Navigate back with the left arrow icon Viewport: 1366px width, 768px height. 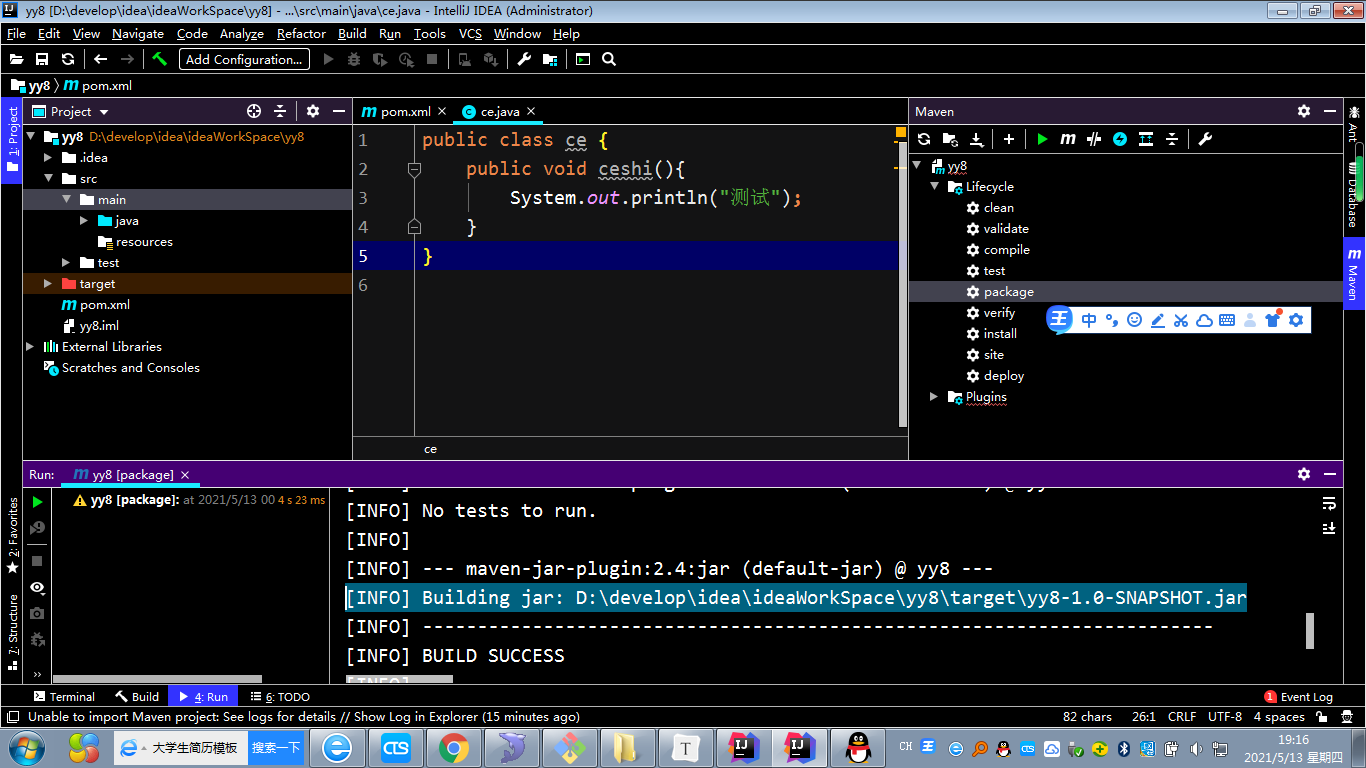pos(100,59)
